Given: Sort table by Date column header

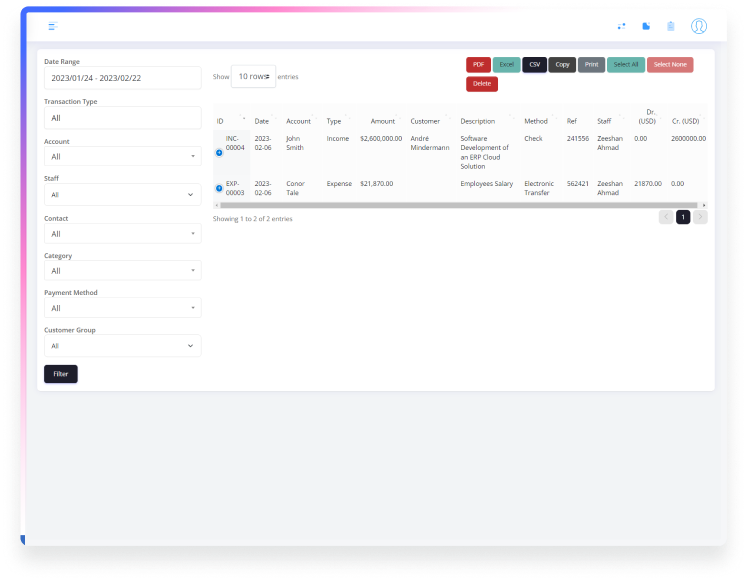Looking at the screenshot, I should click(x=262, y=121).
